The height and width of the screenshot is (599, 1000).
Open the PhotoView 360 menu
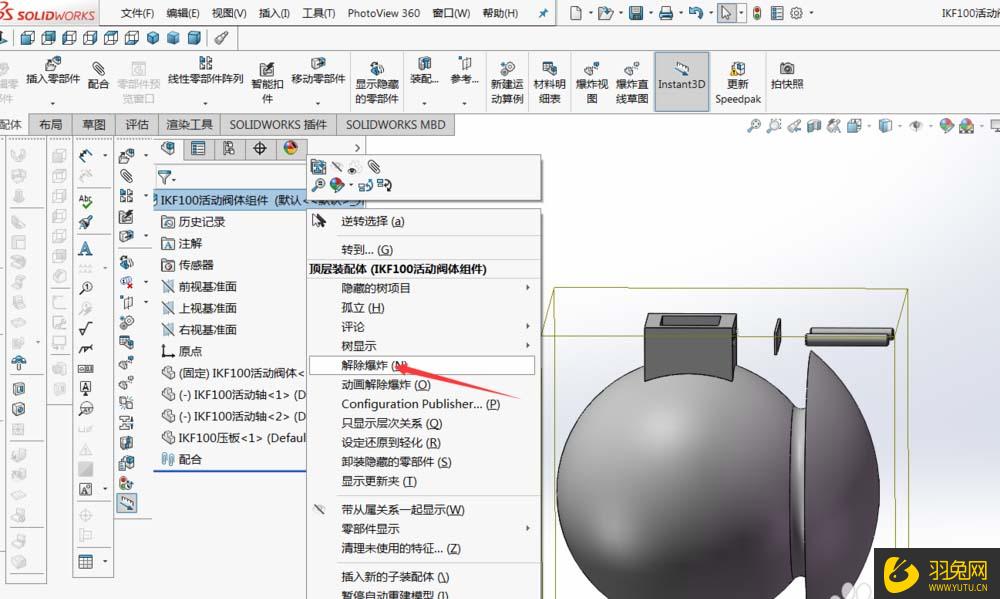pyautogui.click(x=383, y=13)
